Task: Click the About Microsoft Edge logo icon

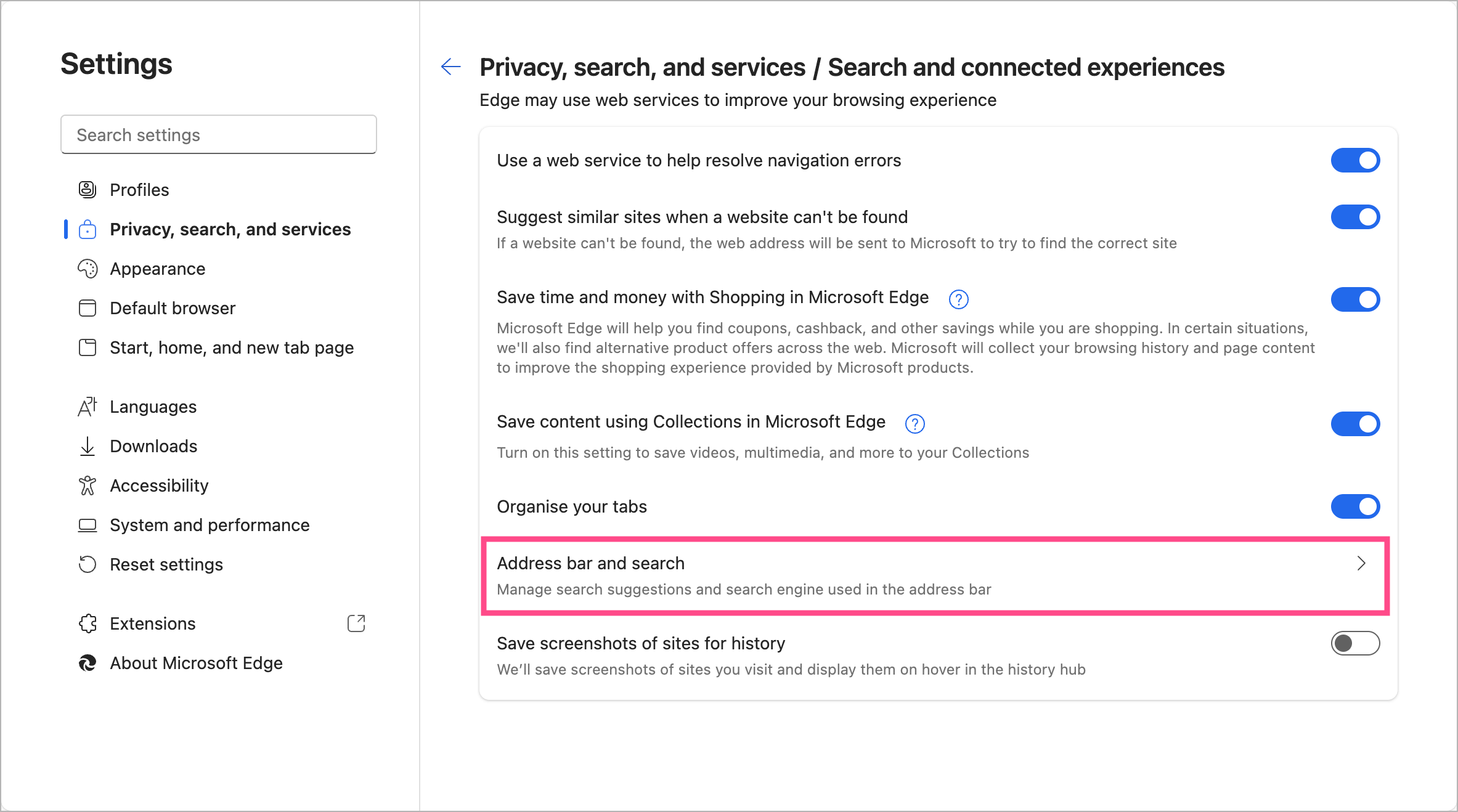Action: [88, 663]
